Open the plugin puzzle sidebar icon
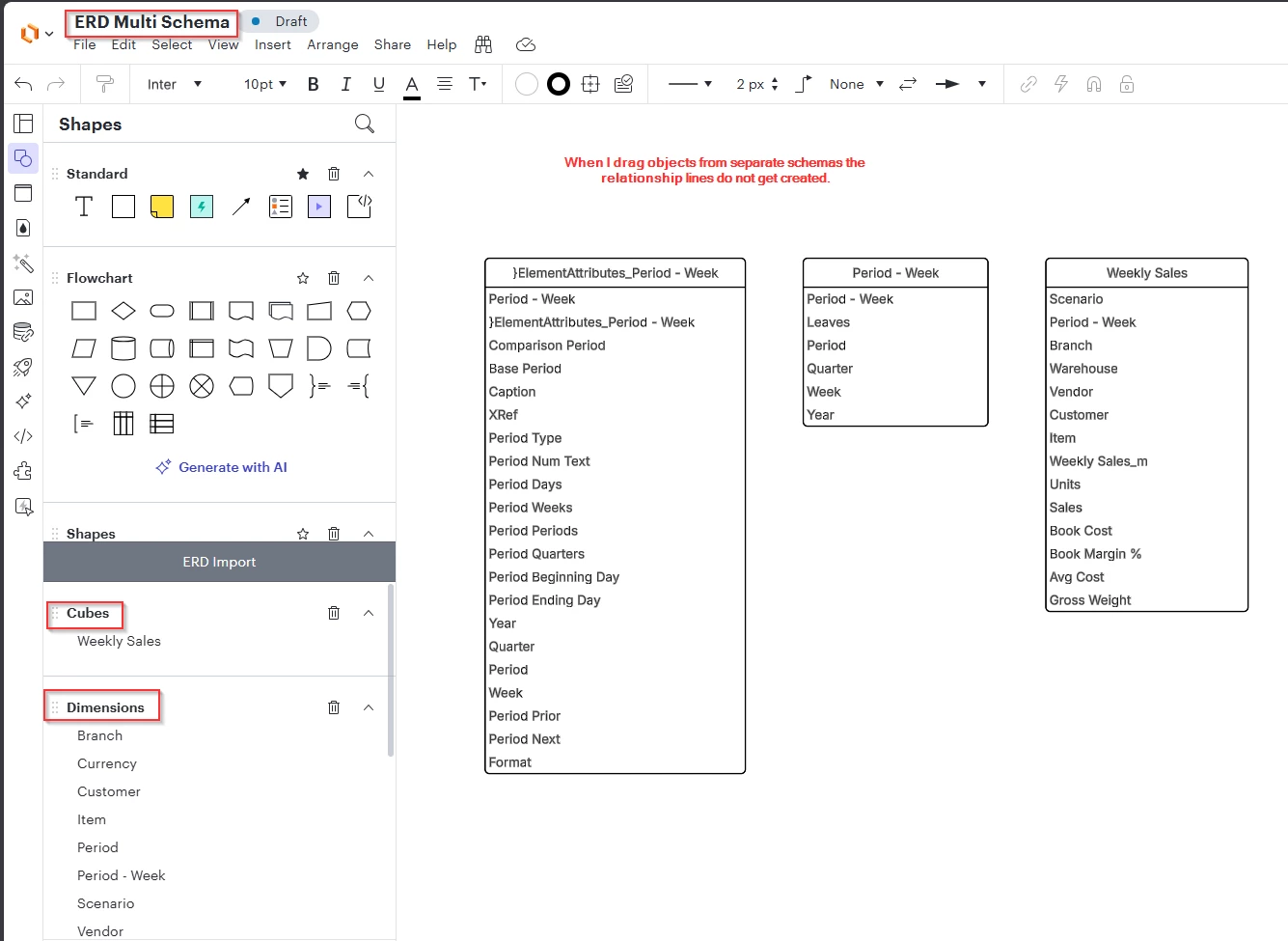Screen dimensions: 1288x941 tap(23, 471)
